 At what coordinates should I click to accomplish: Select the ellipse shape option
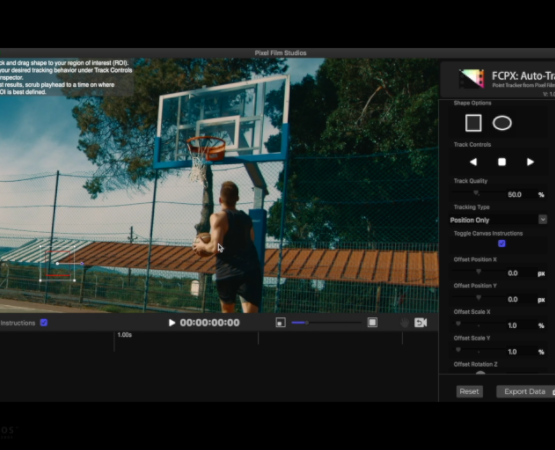502,123
